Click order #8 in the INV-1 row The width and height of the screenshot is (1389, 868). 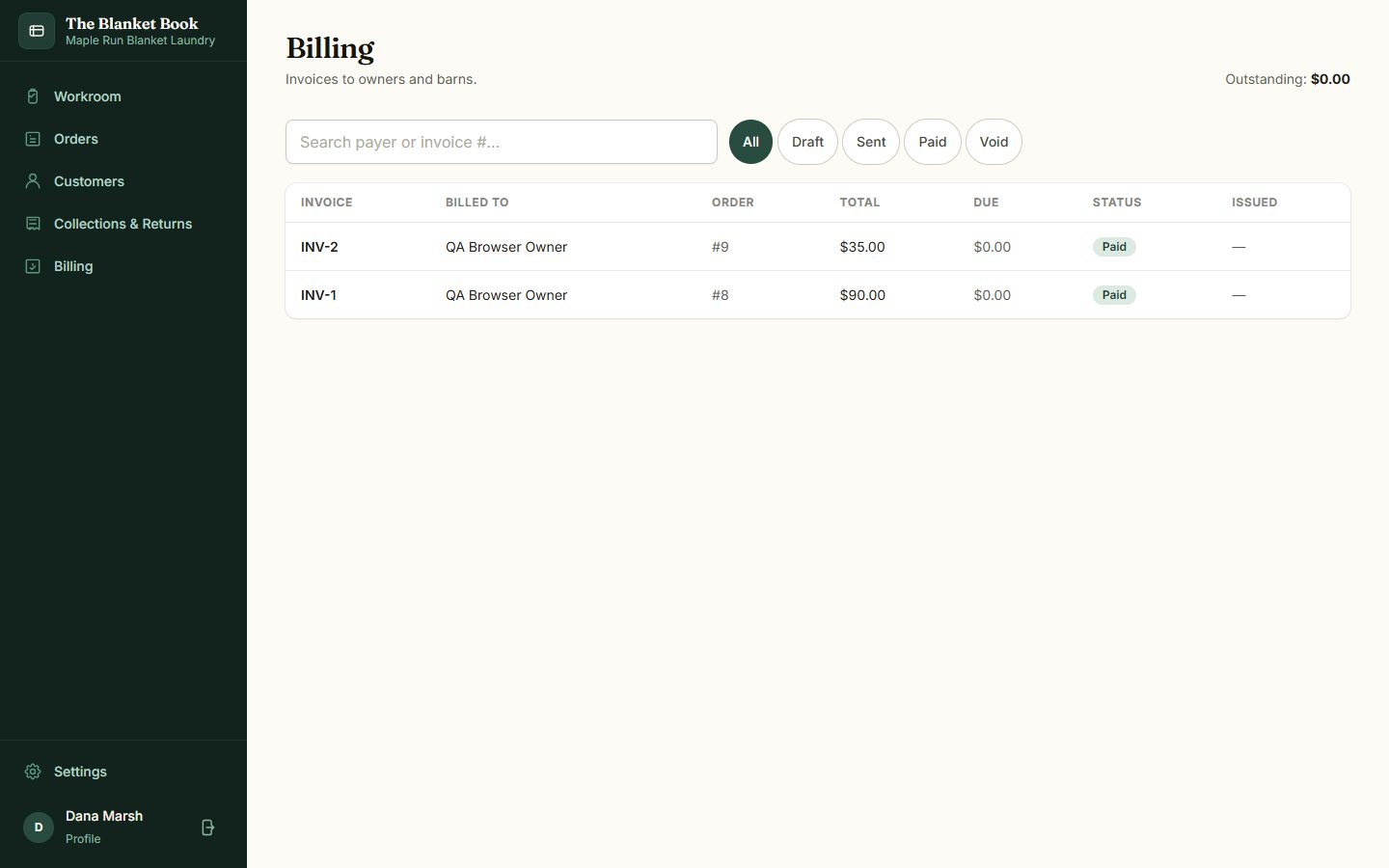click(721, 295)
